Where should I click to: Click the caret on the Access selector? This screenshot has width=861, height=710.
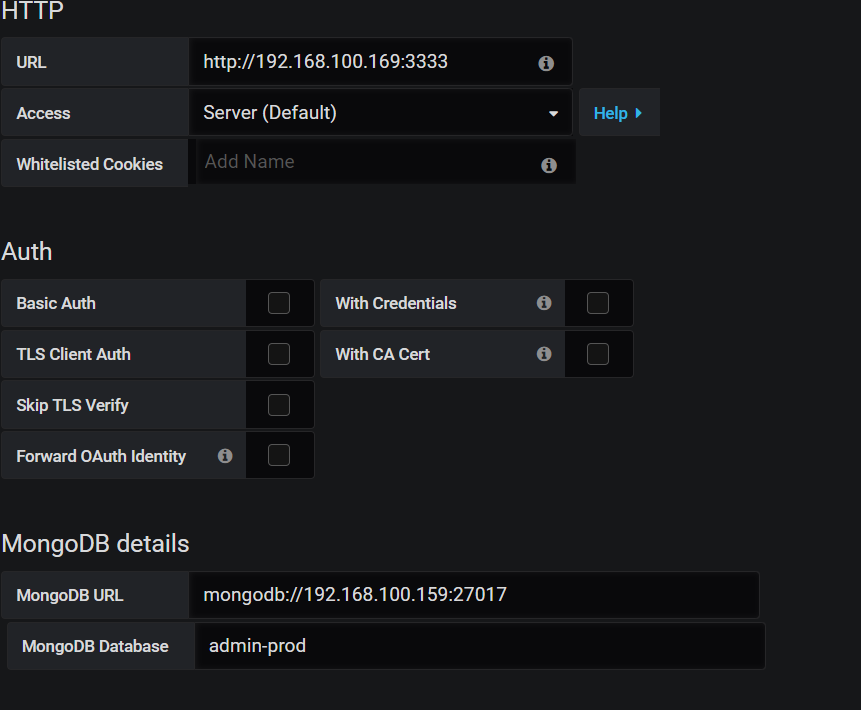(553, 113)
